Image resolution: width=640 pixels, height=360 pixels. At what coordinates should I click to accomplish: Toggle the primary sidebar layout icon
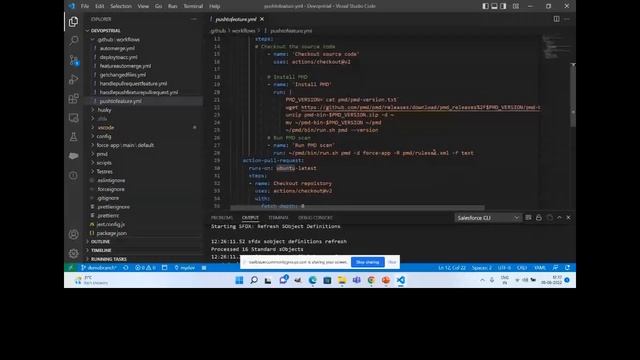pyautogui.click(x=485, y=6)
